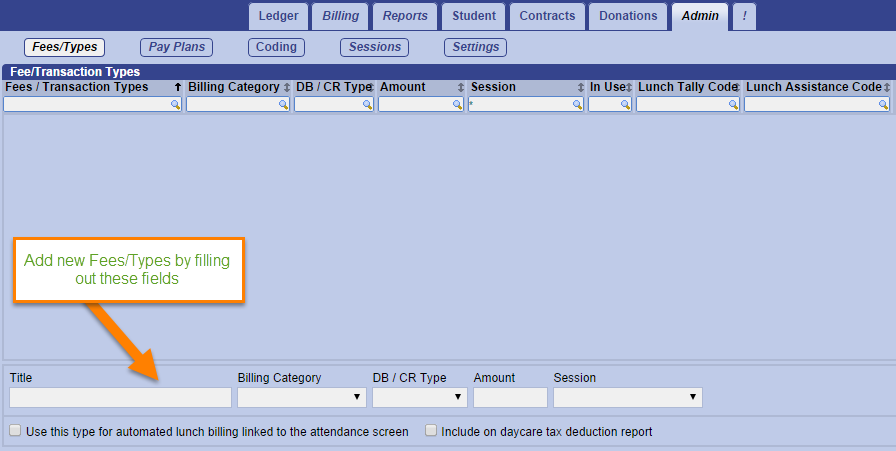This screenshot has width=896, height=451.
Task: Open the Donations tab
Action: point(628,16)
